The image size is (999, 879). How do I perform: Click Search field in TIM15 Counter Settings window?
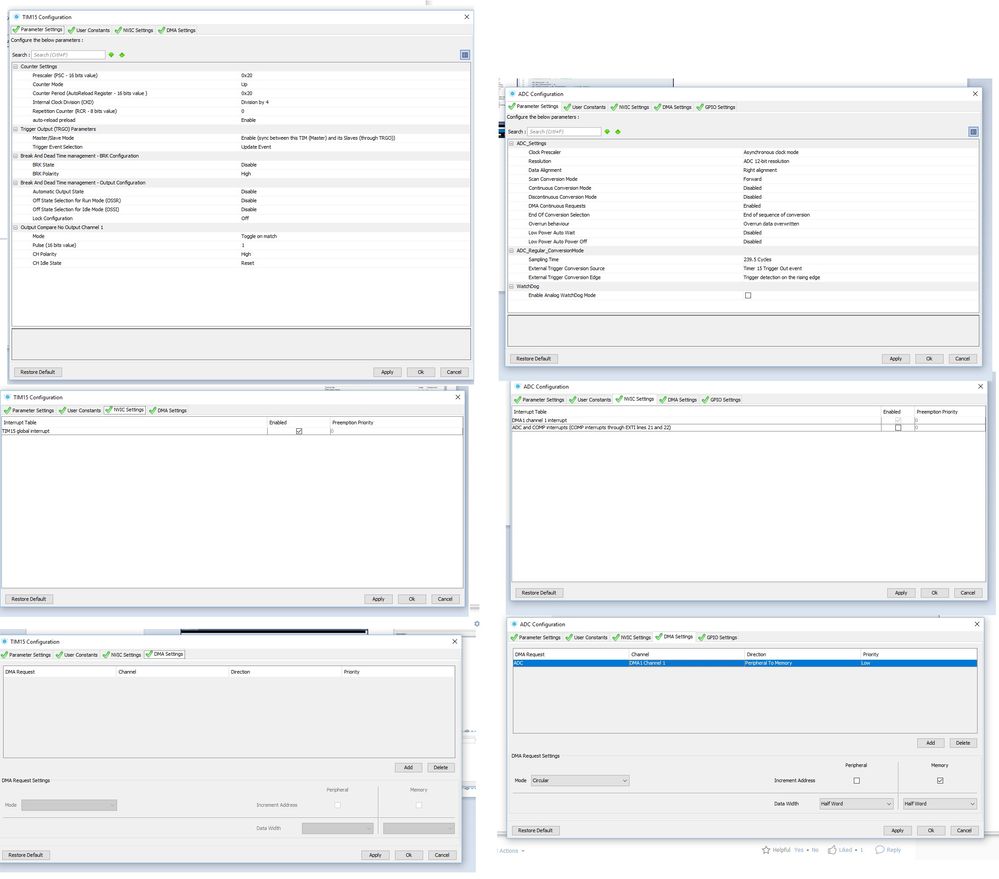tap(68, 55)
